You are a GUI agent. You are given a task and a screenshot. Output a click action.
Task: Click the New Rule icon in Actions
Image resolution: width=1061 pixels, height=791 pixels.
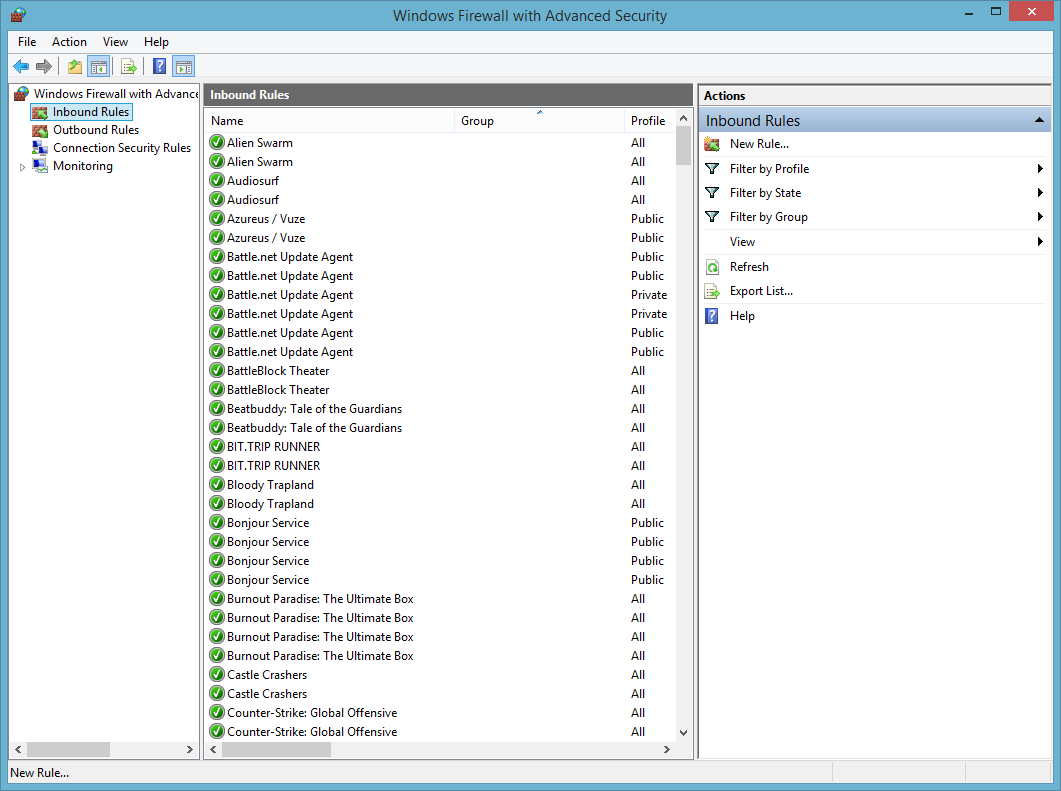(x=712, y=144)
